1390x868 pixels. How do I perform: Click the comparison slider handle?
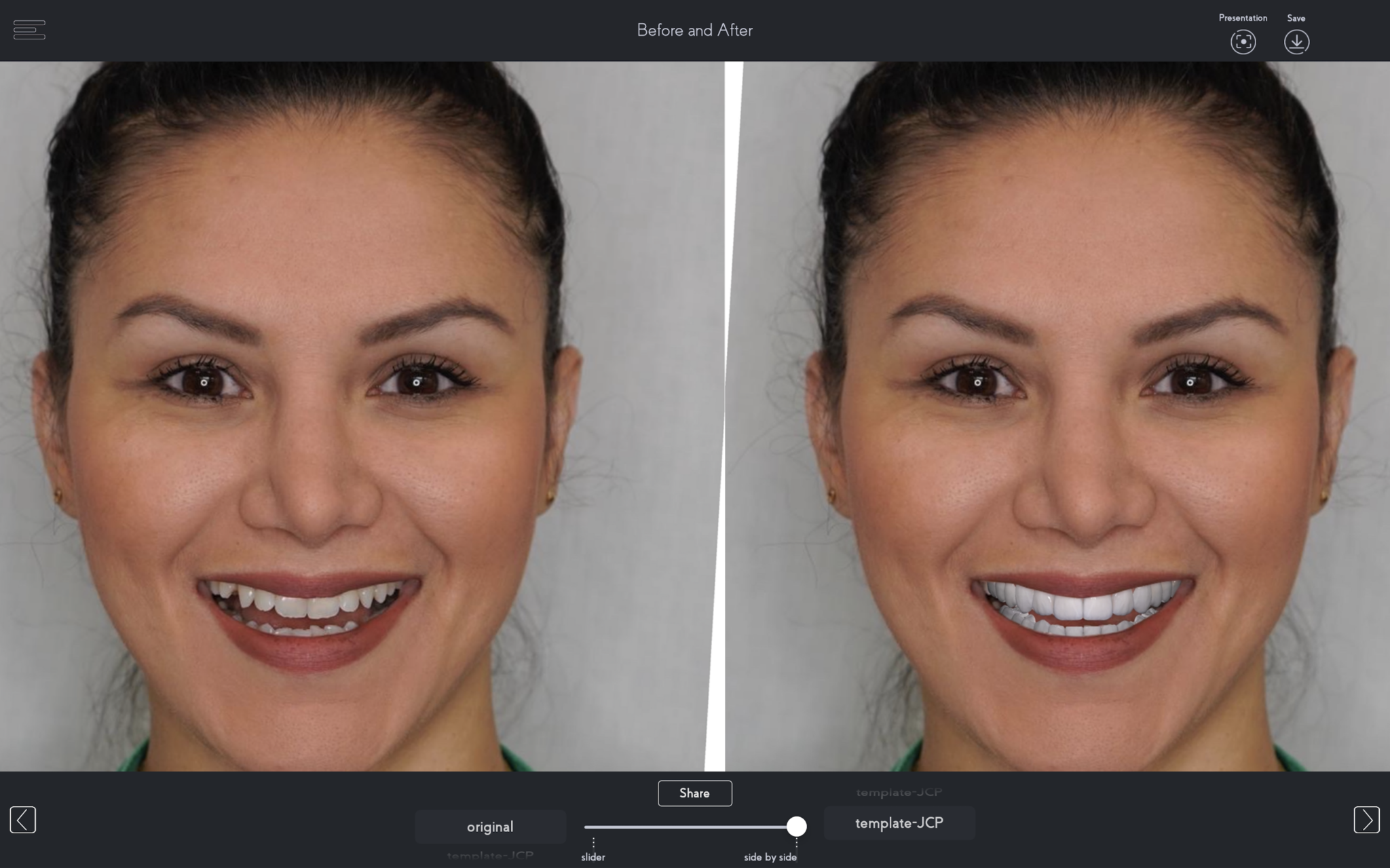point(797,827)
